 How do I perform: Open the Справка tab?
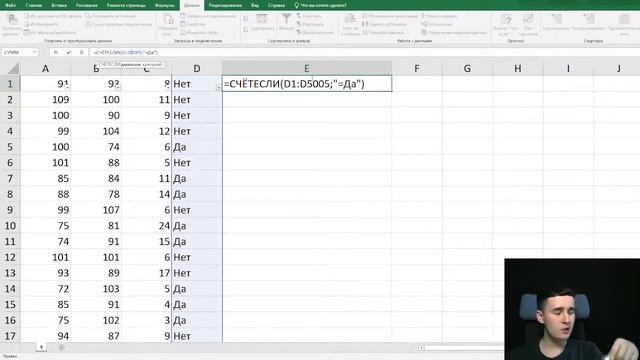click(x=276, y=5)
